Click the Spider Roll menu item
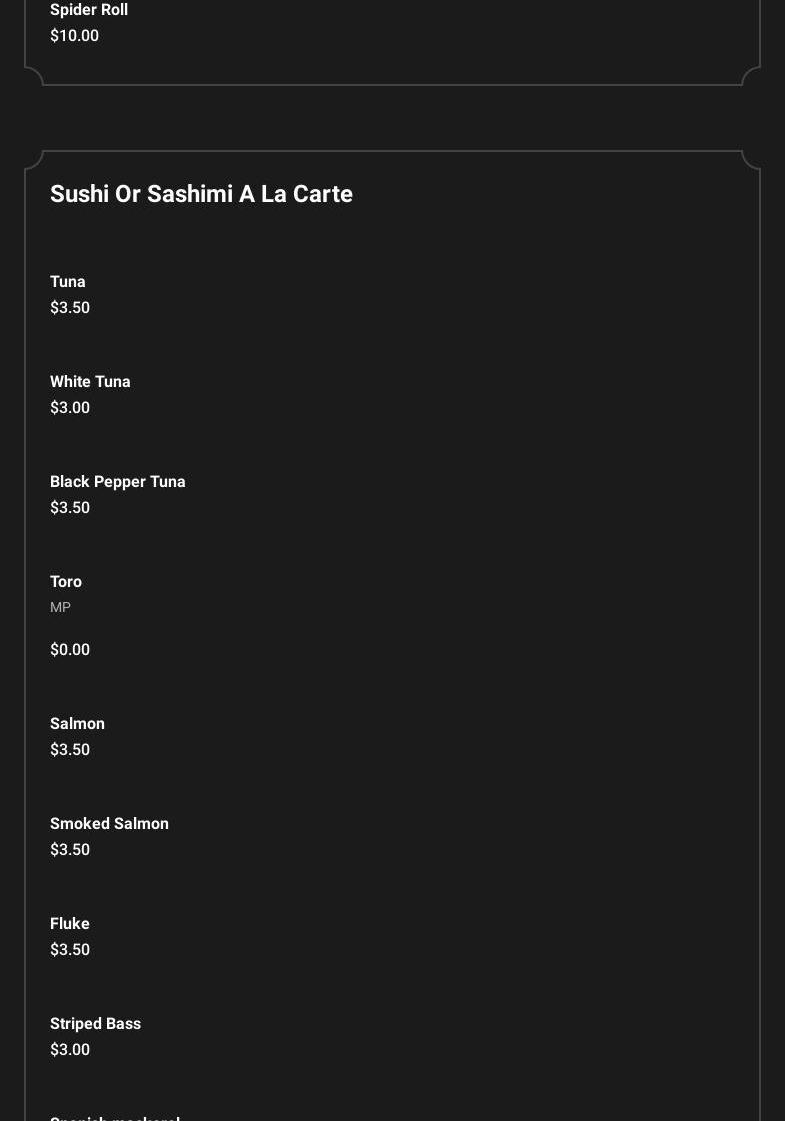The height and width of the screenshot is (1121, 785). pyautogui.click(x=89, y=10)
